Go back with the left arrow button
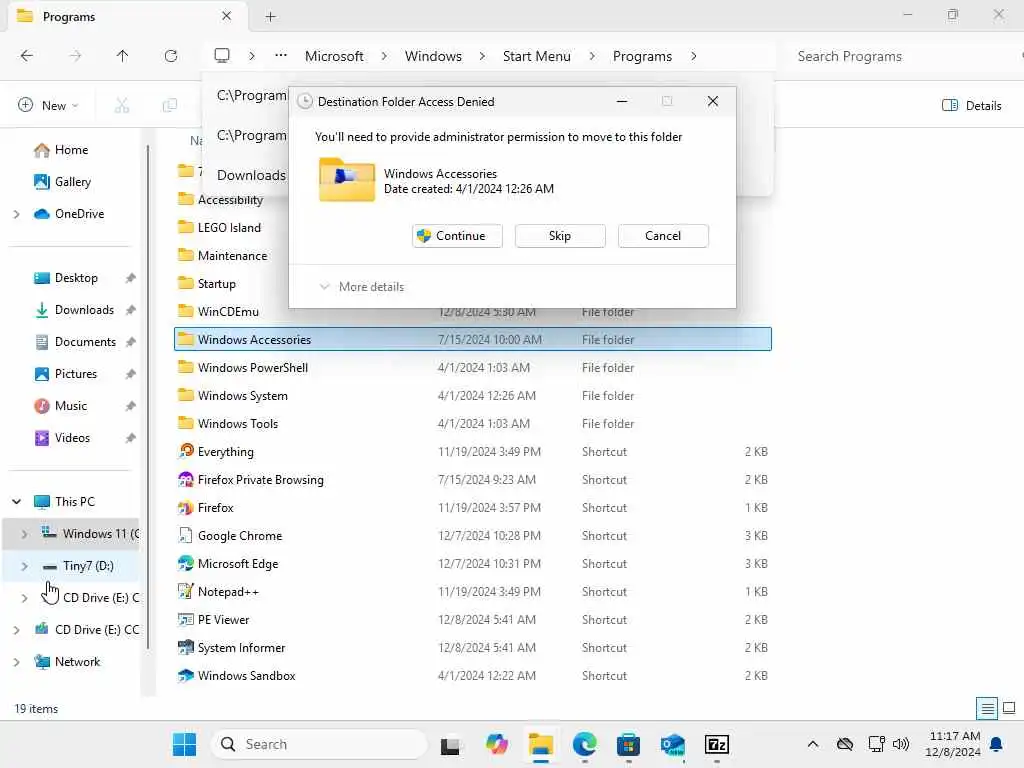1024x768 pixels. (x=27, y=56)
